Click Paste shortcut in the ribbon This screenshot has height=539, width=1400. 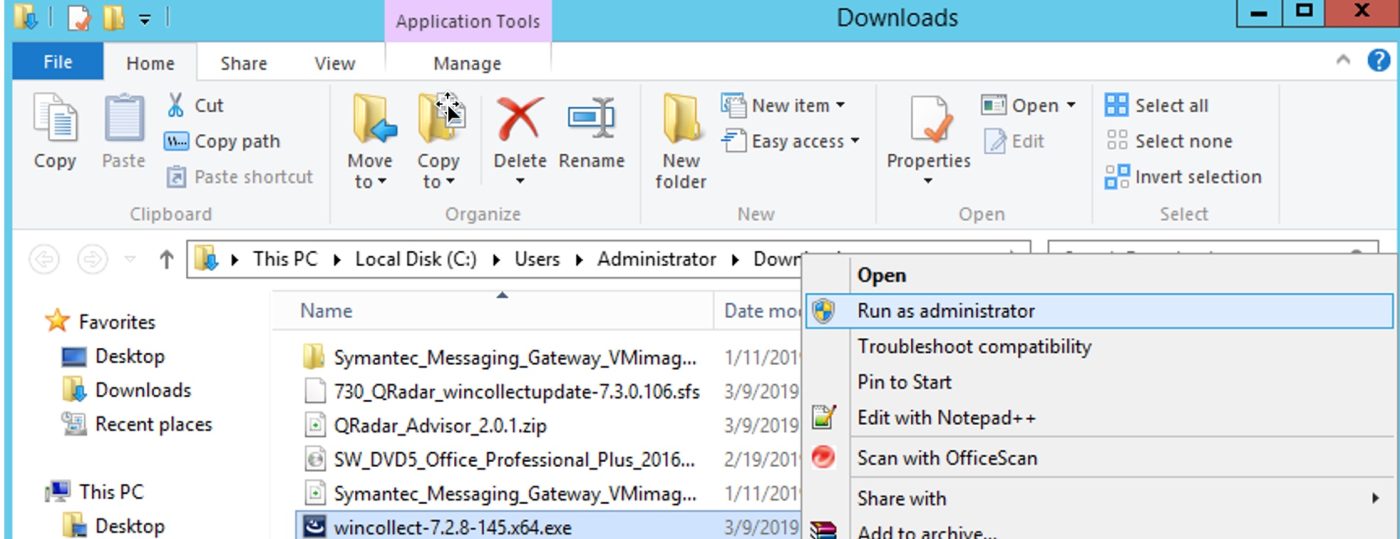(x=239, y=177)
